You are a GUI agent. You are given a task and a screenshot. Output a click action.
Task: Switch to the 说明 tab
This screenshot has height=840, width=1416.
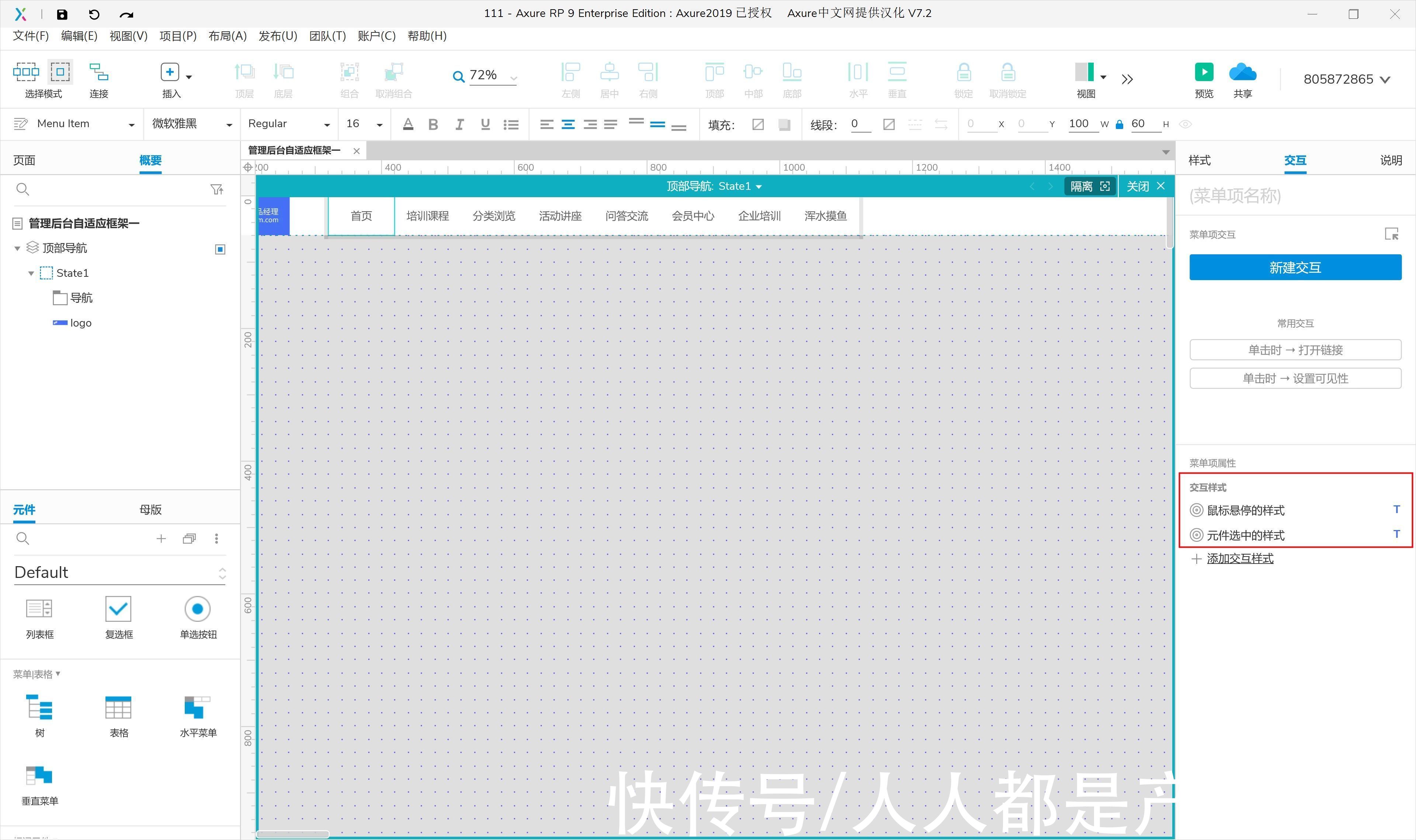coord(1391,160)
